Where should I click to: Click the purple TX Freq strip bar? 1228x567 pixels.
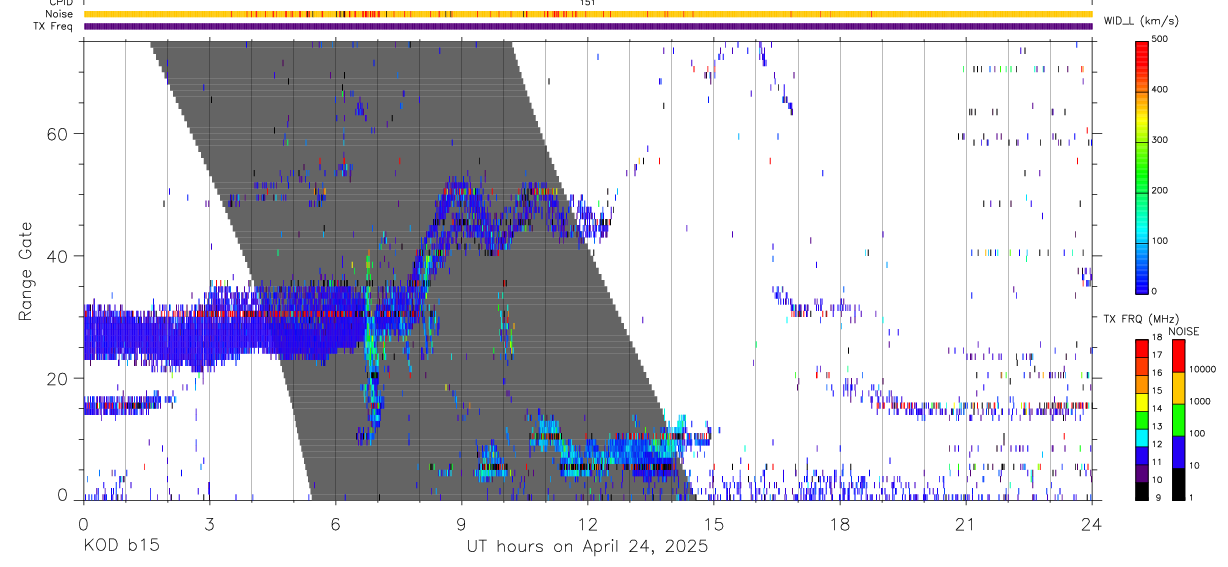point(588,26)
